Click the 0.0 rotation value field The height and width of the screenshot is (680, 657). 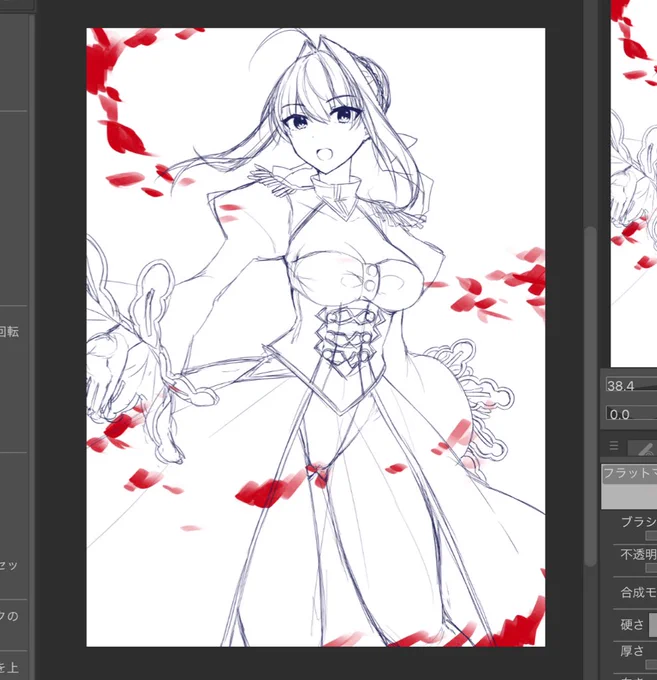[631, 414]
